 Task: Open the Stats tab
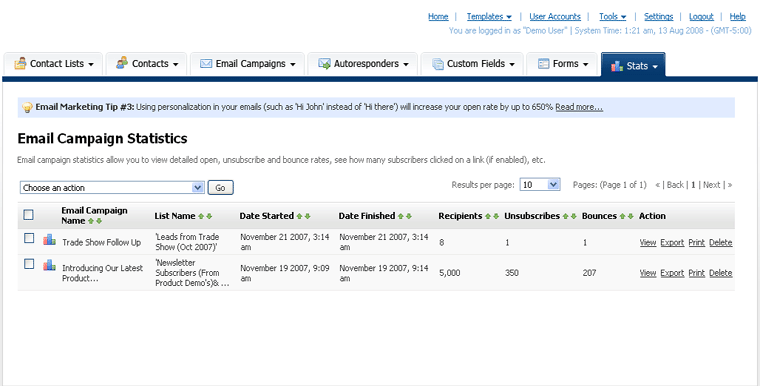(633, 65)
